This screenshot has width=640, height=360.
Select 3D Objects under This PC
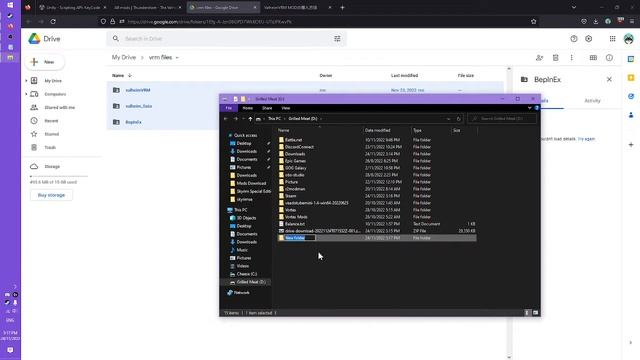point(247,218)
